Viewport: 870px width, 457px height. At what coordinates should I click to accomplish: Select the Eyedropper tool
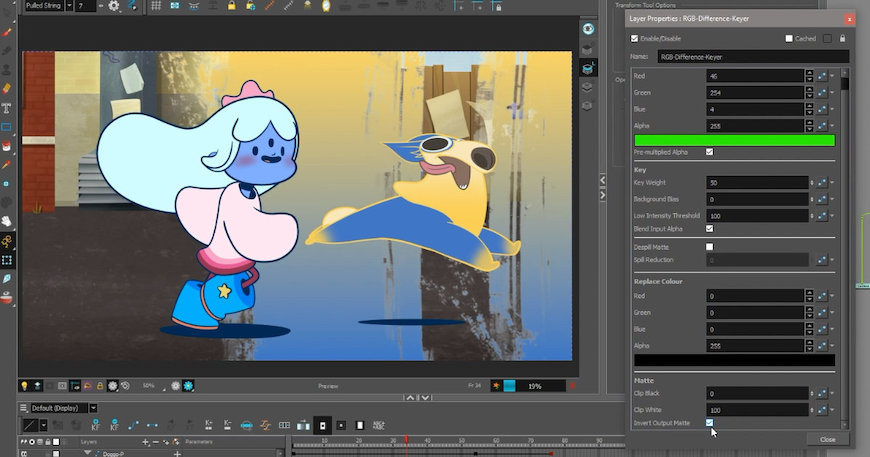pos(7,165)
